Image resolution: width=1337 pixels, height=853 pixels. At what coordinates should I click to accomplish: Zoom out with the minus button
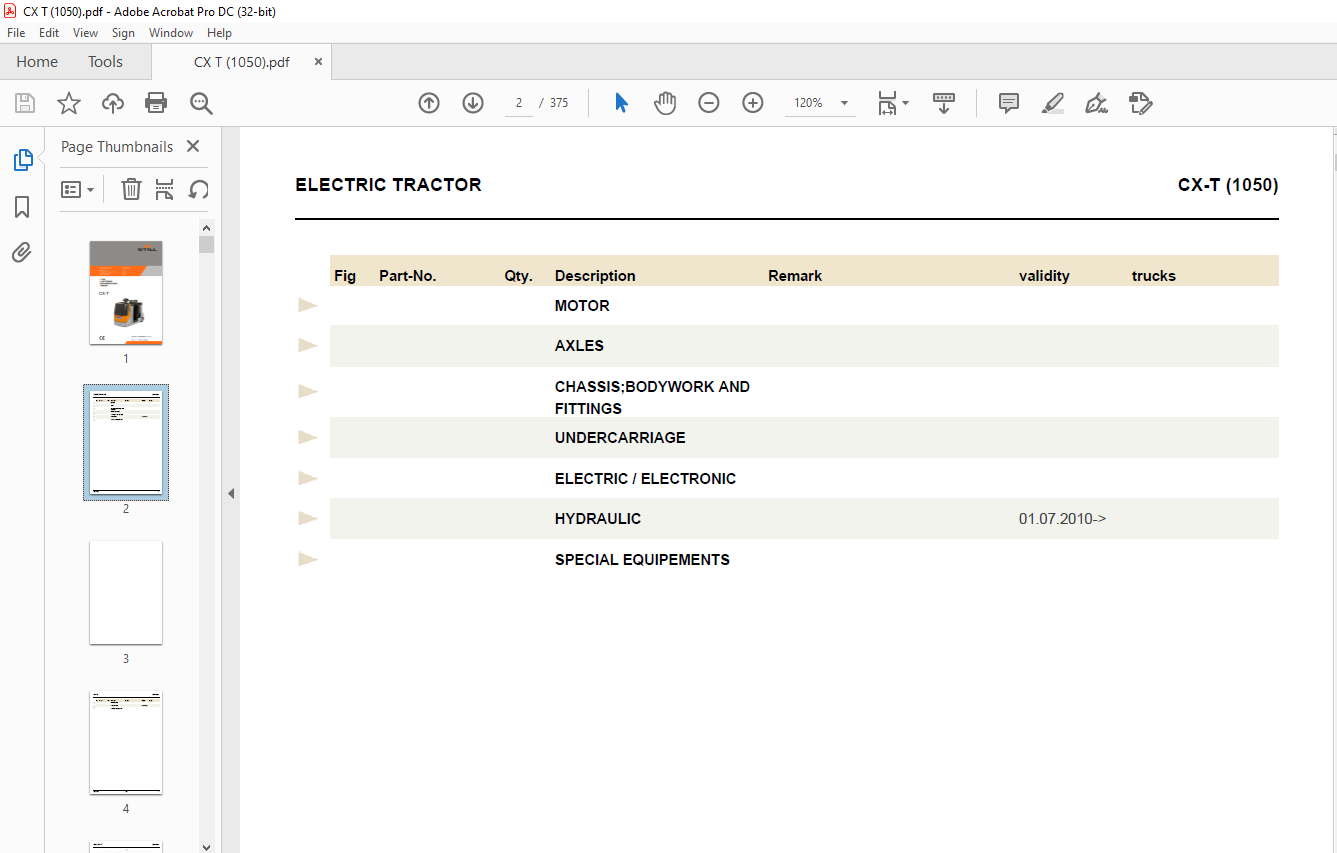709,103
